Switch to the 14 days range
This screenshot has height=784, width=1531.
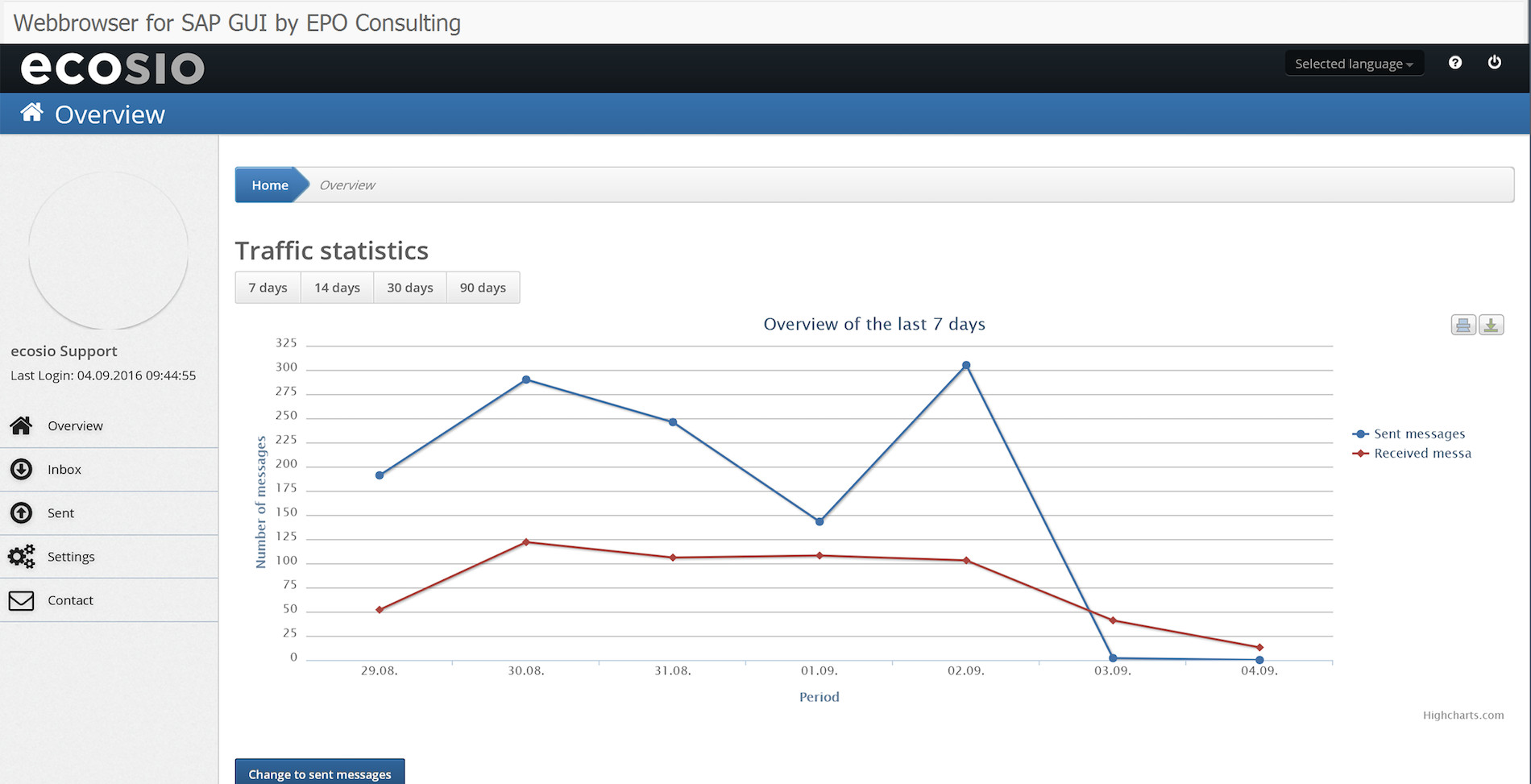click(337, 288)
